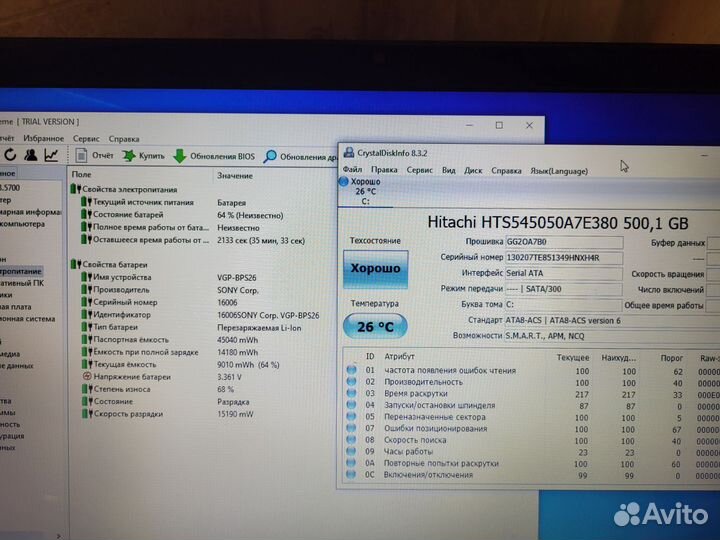The width and height of the screenshot is (720, 540).
Task: Click the Стандарт ATA8-ACS field
Action: point(611,321)
